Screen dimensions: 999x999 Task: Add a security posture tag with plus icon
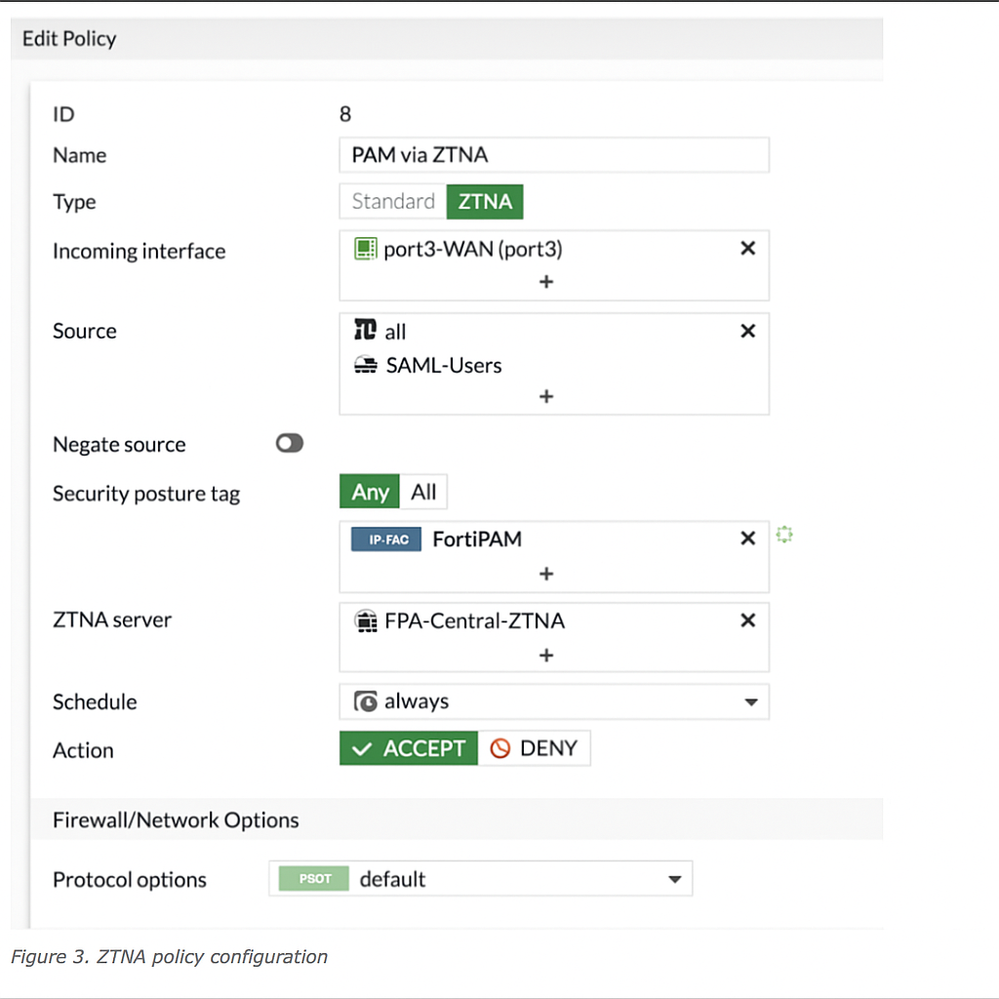pos(546,574)
